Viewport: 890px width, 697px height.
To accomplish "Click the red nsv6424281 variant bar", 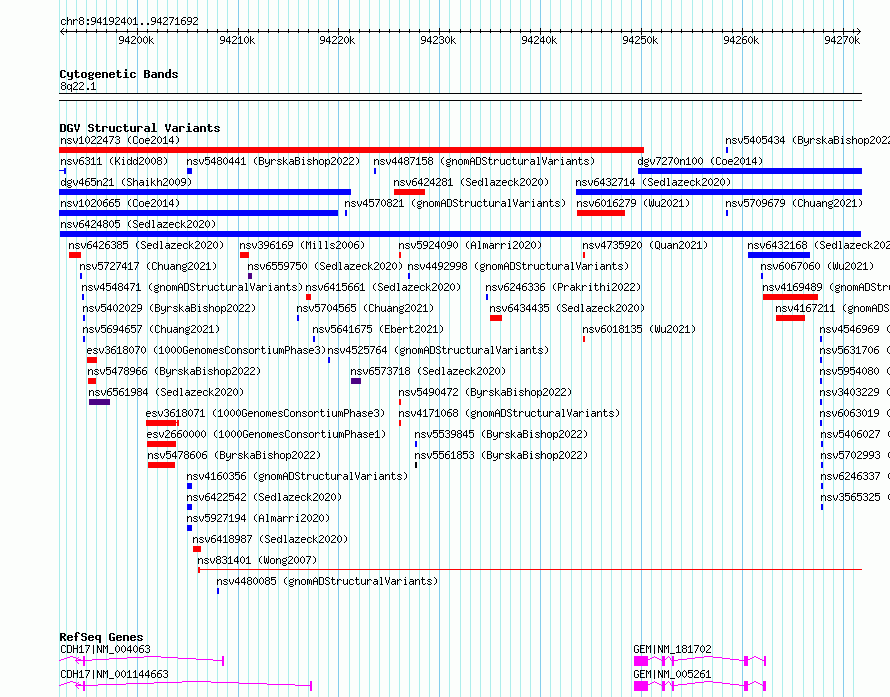I will [x=409, y=192].
